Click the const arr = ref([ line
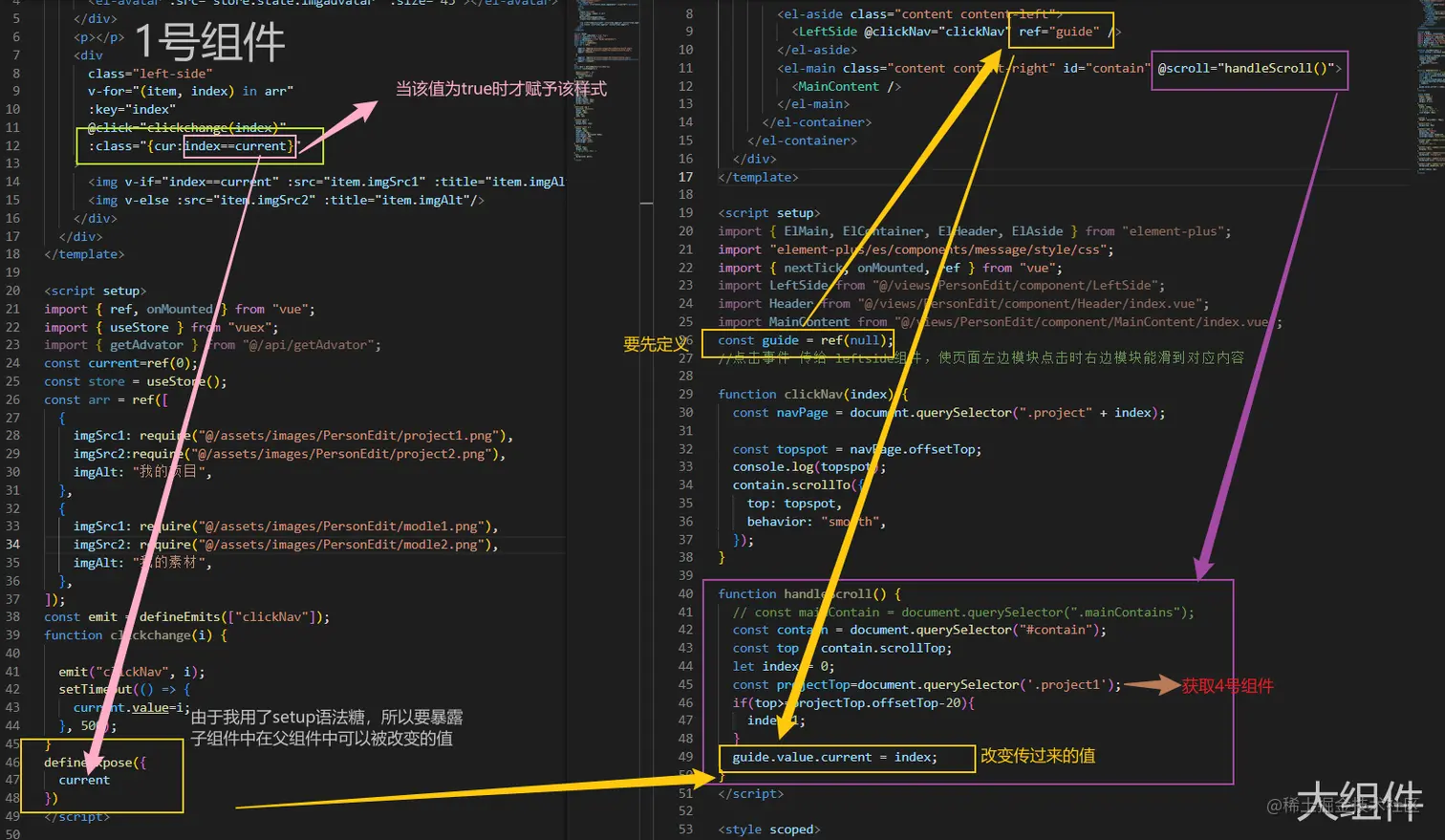This screenshot has height=840, width=1445. [x=106, y=399]
